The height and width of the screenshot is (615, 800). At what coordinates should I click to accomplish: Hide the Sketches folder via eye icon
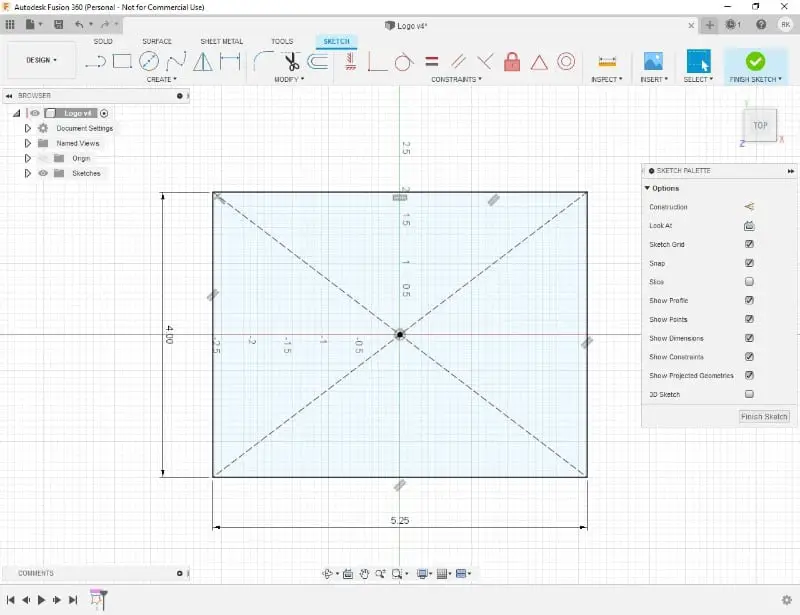coord(43,173)
